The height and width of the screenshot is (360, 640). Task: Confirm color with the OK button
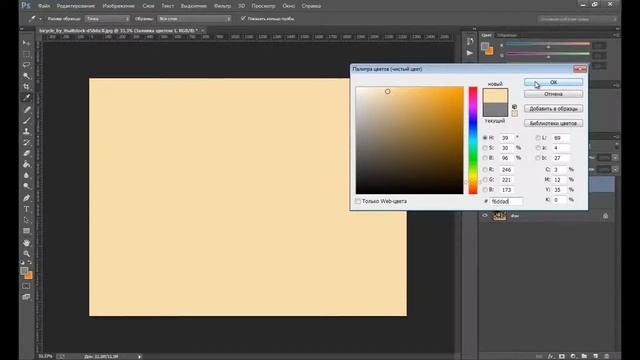[553, 82]
